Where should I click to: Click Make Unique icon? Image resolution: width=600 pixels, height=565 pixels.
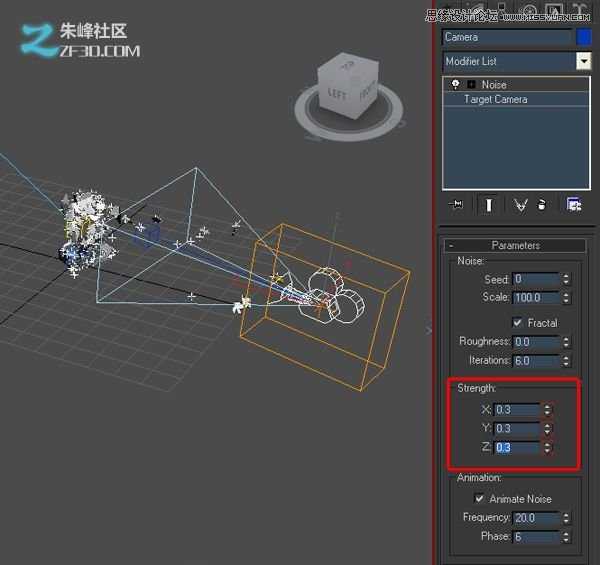point(520,205)
